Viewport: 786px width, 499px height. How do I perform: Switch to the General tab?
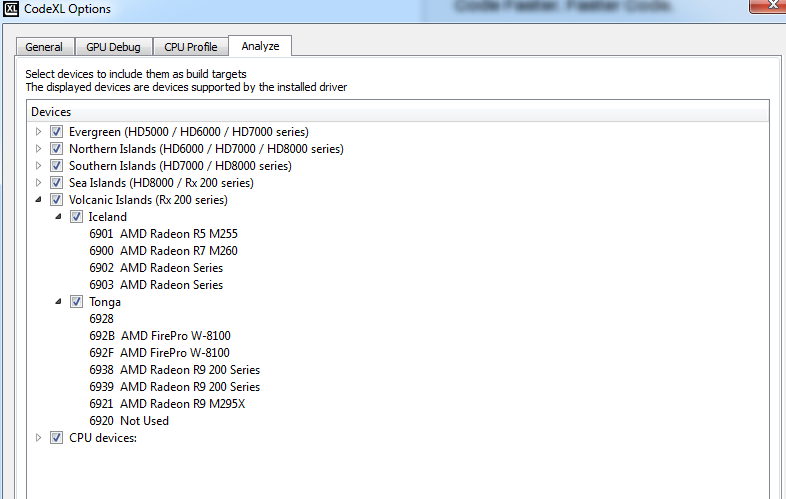45,47
